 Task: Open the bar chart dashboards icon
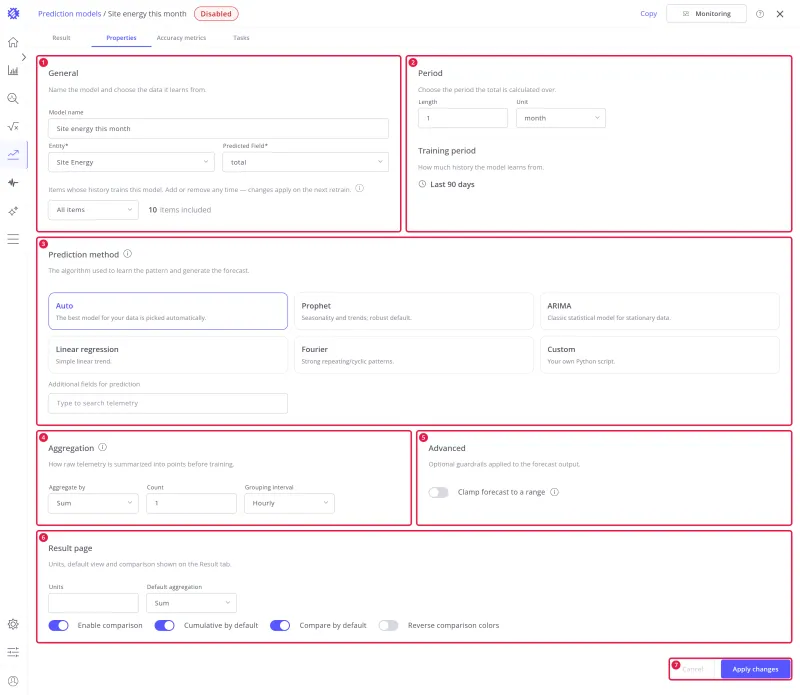[x=13, y=70]
